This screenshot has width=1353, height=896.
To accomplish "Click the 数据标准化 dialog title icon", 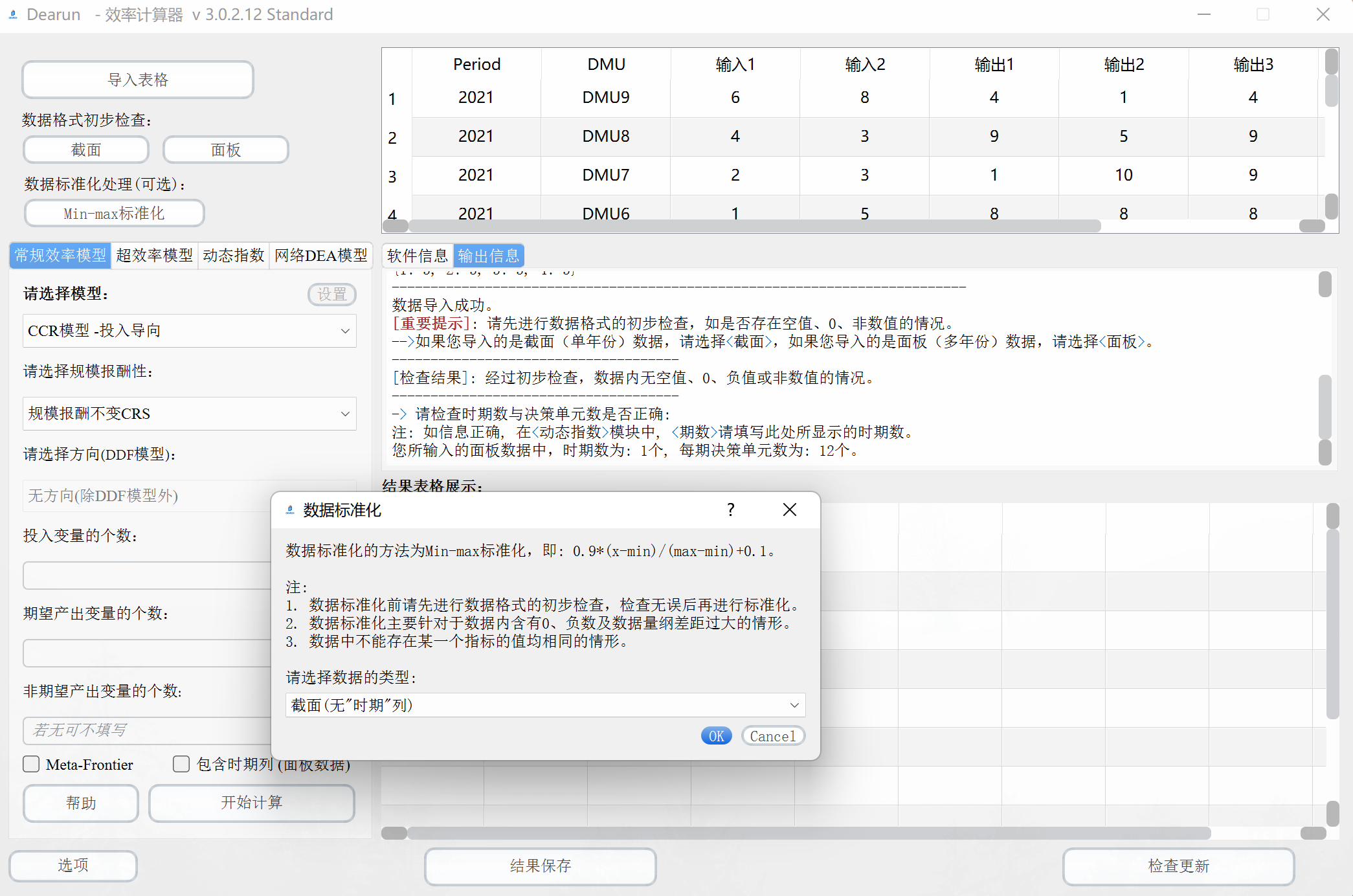I will click(290, 510).
